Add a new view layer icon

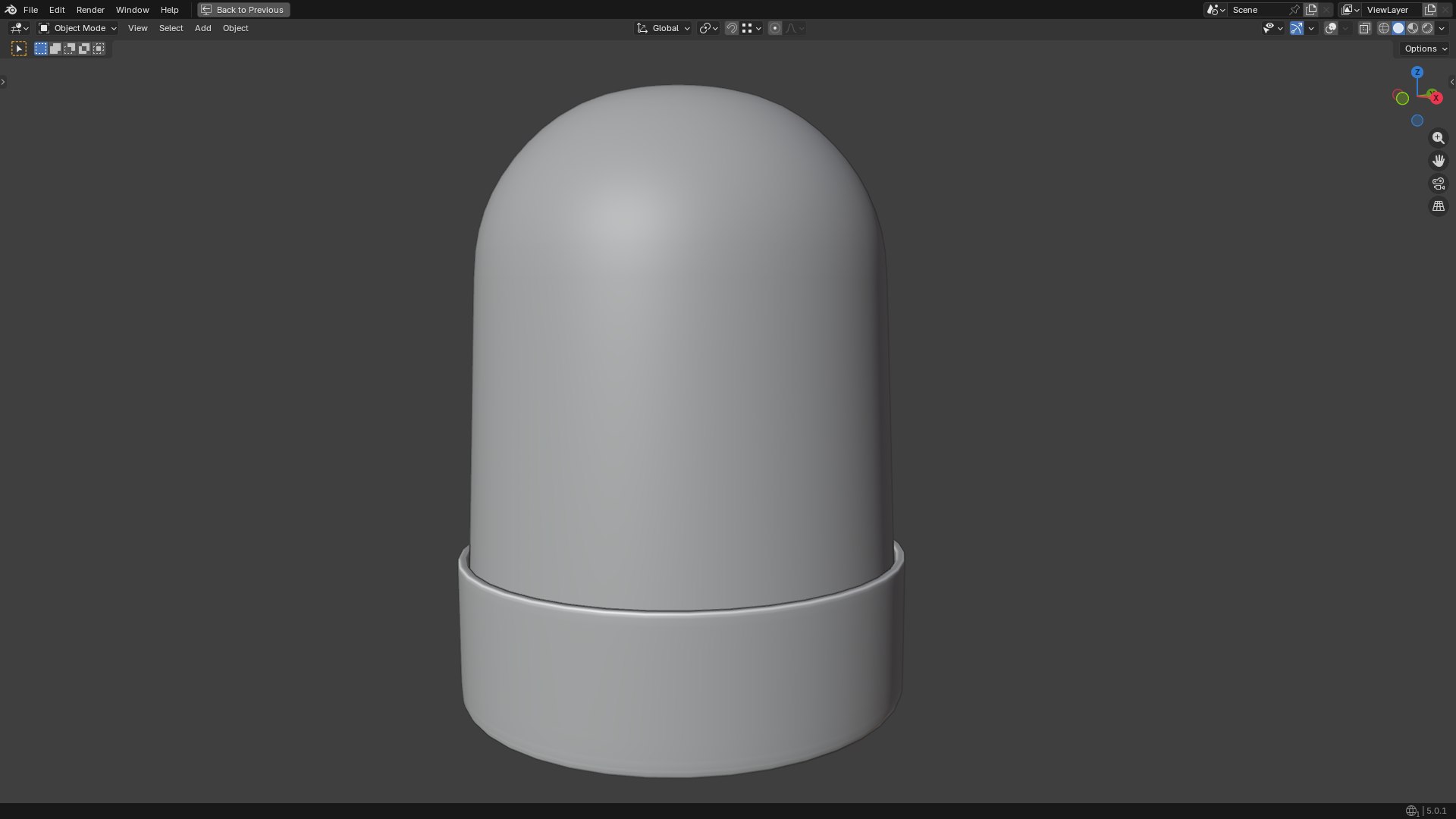pos(1430,10)
